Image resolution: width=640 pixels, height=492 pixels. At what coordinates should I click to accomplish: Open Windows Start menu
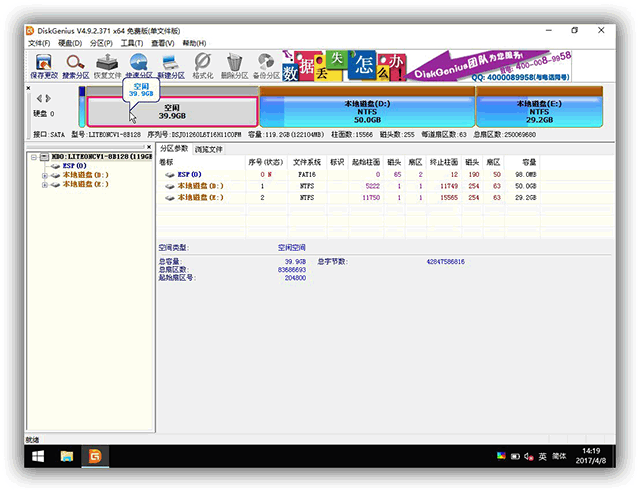[x=38, y=456]
